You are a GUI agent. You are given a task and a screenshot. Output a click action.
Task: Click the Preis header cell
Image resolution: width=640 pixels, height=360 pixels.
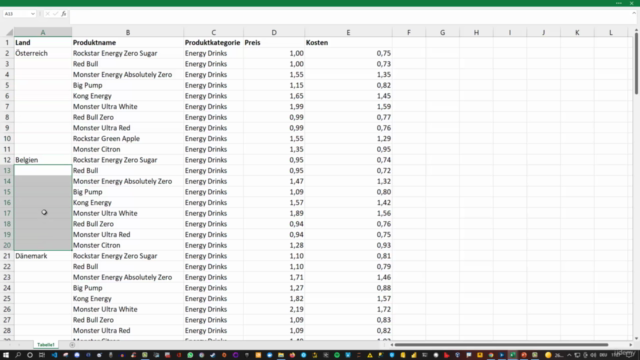(274, 42)
